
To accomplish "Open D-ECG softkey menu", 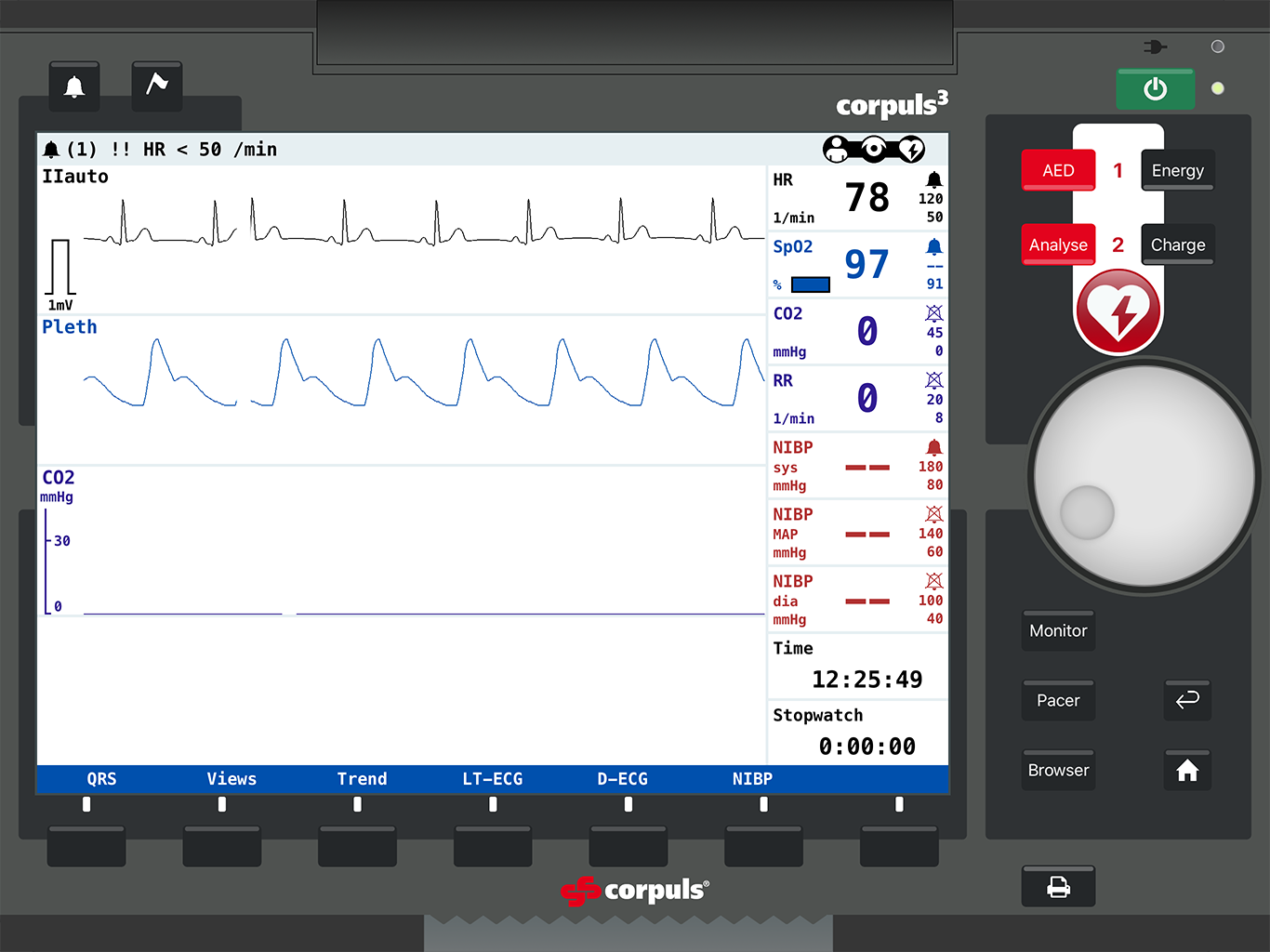I will (623, 779).
